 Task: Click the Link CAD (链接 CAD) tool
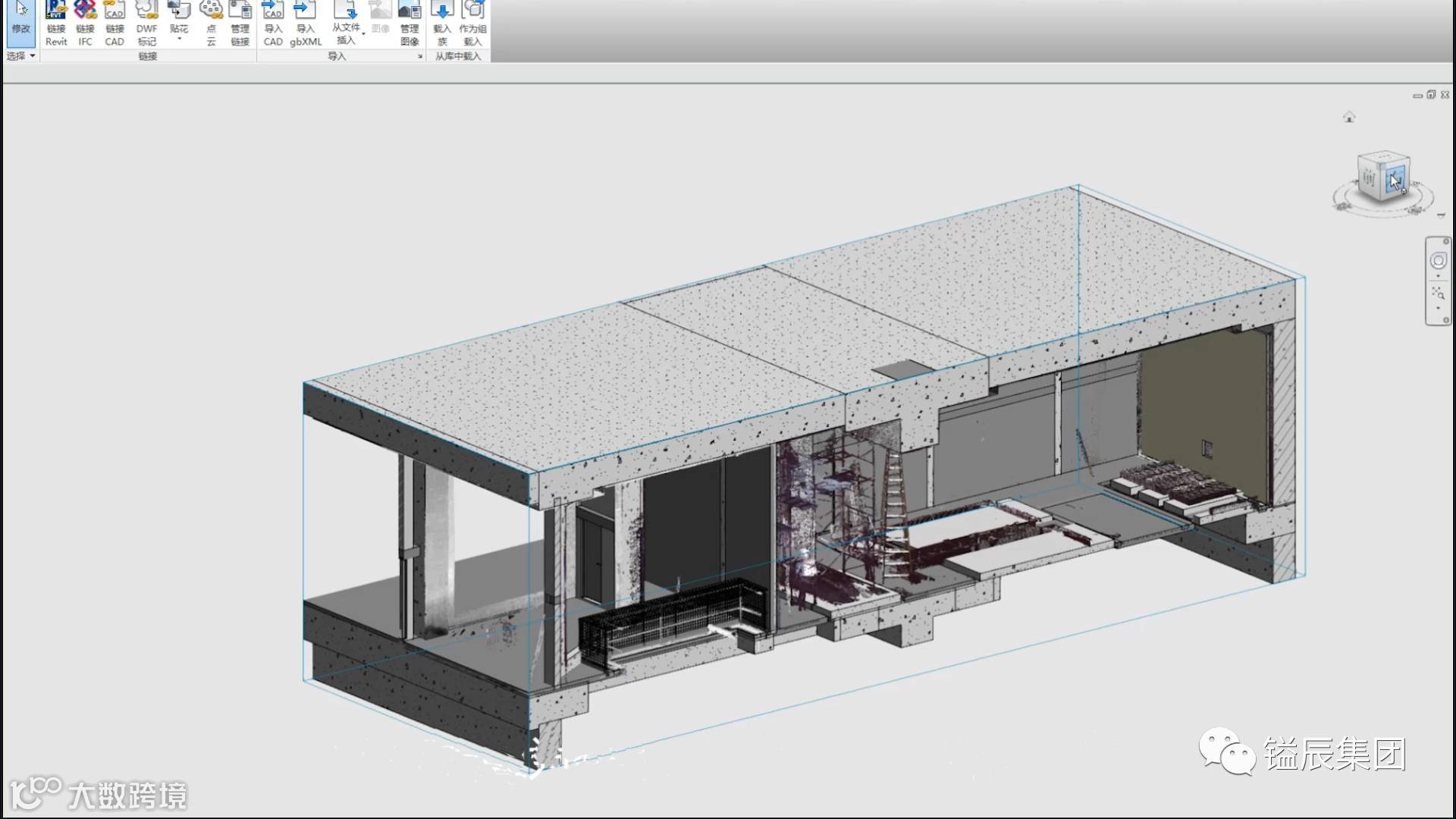[x=115, y=23]
